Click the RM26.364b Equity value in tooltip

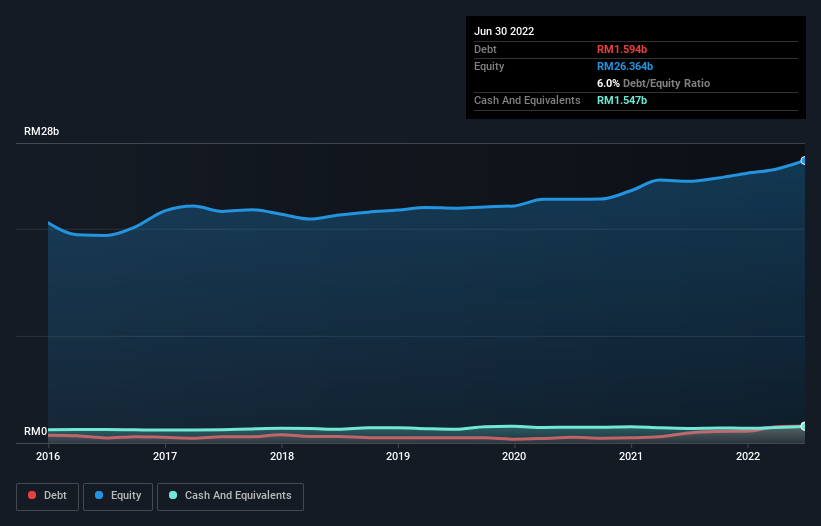tap(625, 66)
